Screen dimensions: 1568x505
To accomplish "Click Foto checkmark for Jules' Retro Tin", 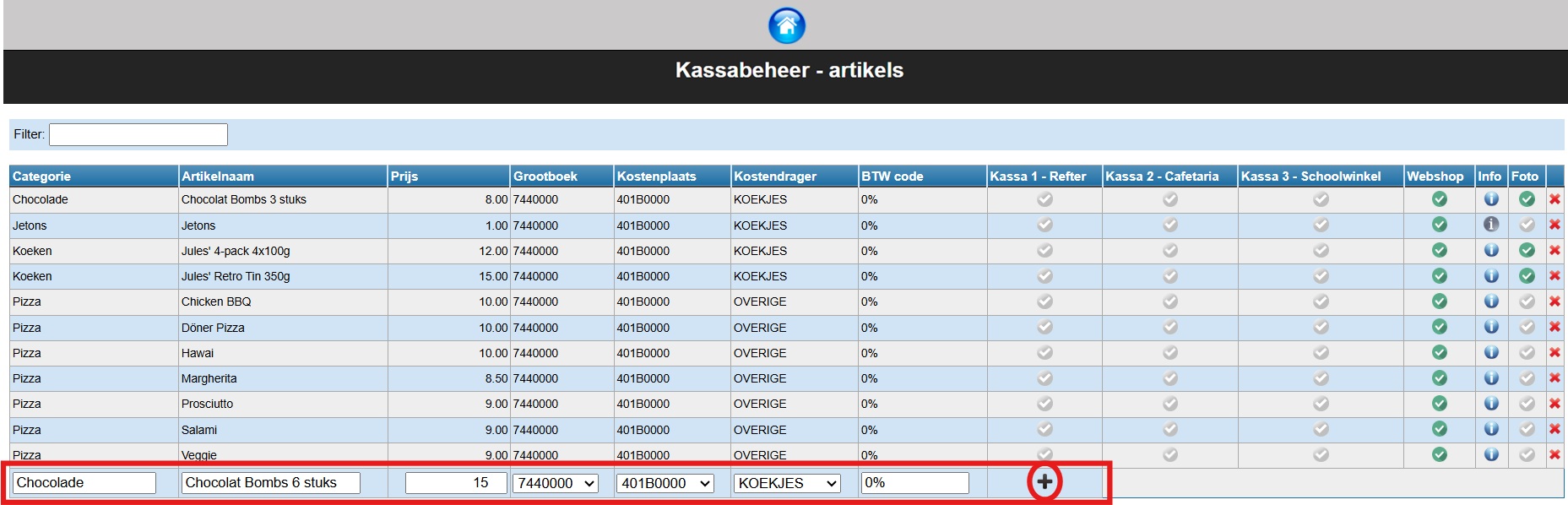I will (x=1526, y=276).
